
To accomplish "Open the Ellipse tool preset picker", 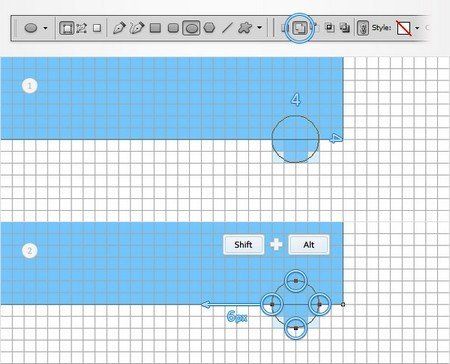I will coord(31,28).
